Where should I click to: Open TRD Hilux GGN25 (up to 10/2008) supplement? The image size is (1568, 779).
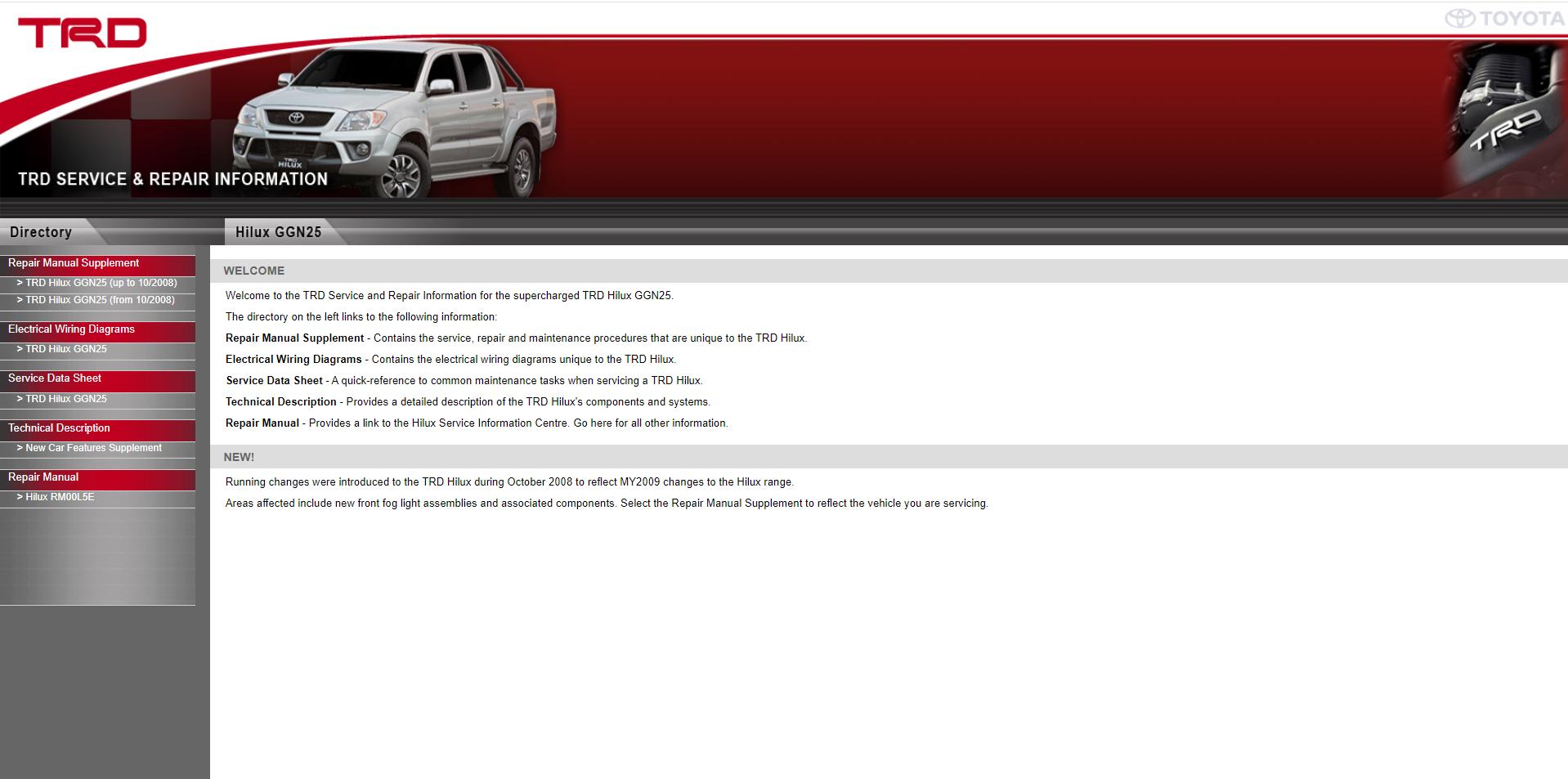click(101, 283)
